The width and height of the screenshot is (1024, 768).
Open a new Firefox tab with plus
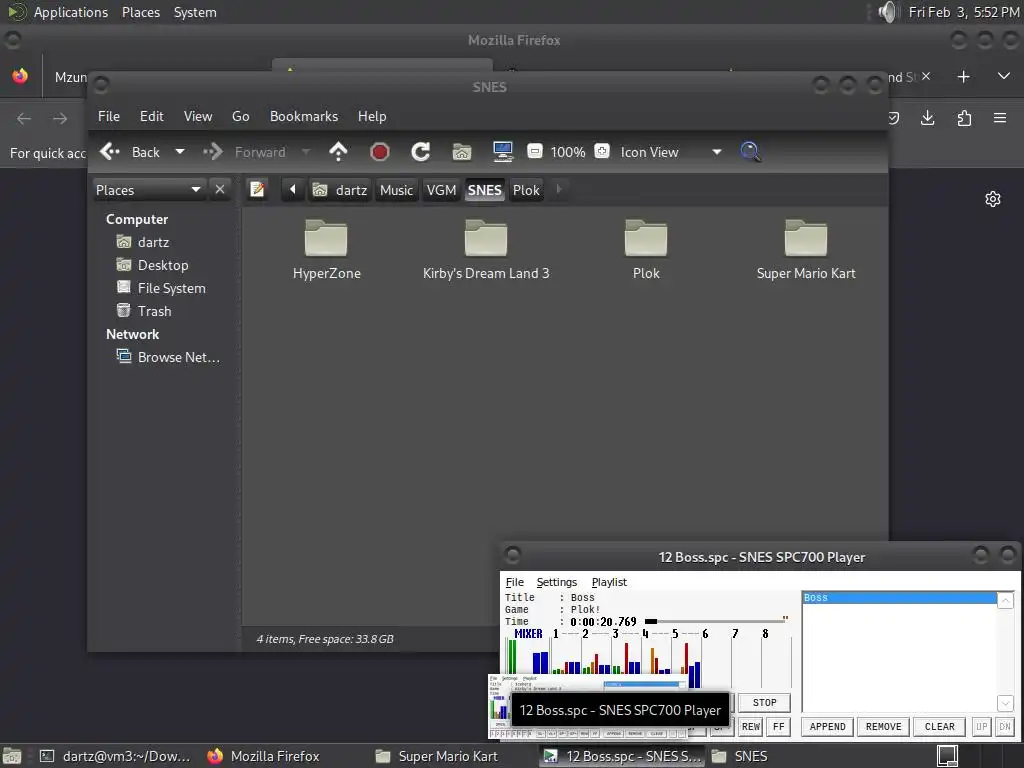(x=963, y=77)
